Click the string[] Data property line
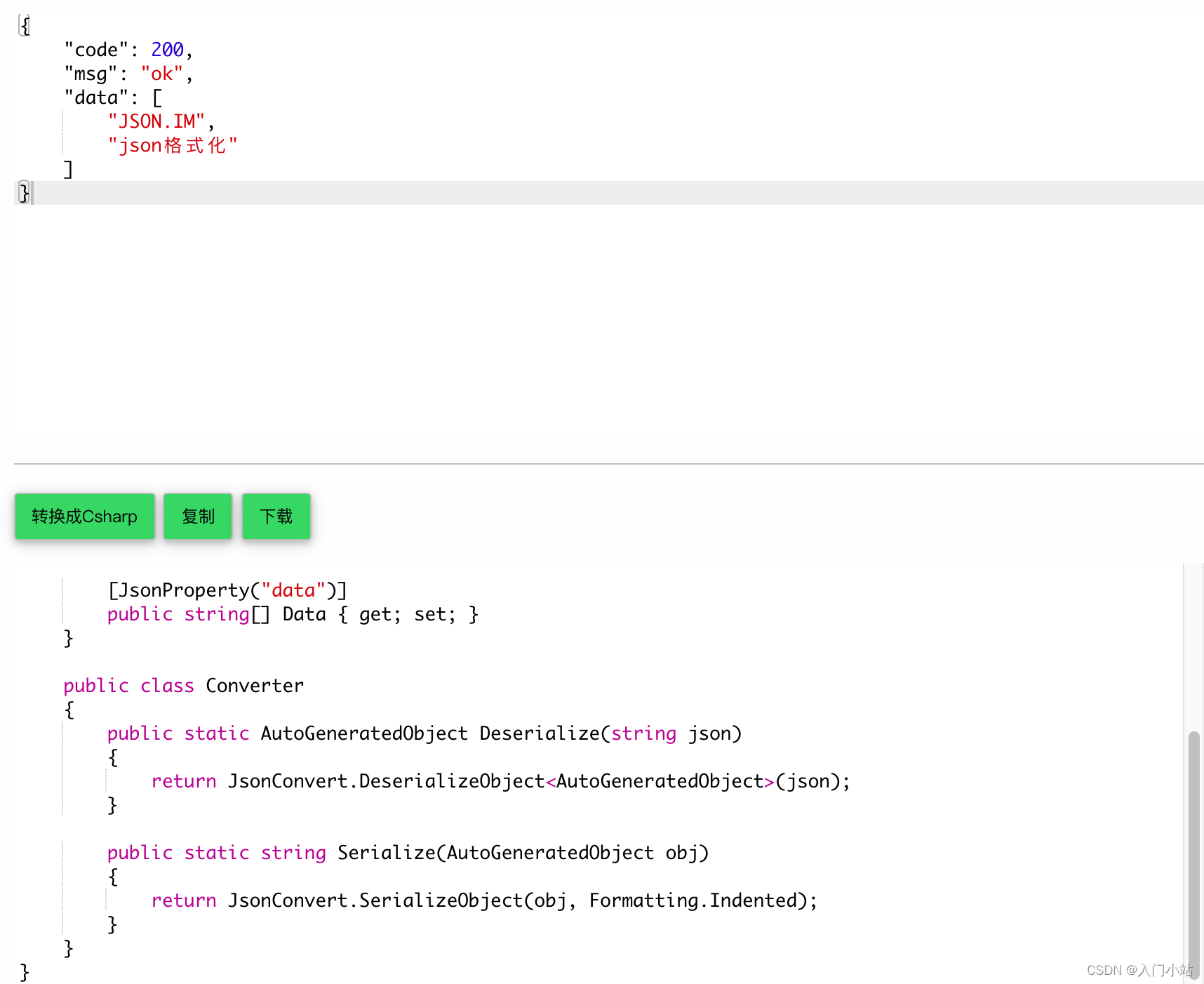The width and height of the screenshot is (1204, 984). [293, 614]
